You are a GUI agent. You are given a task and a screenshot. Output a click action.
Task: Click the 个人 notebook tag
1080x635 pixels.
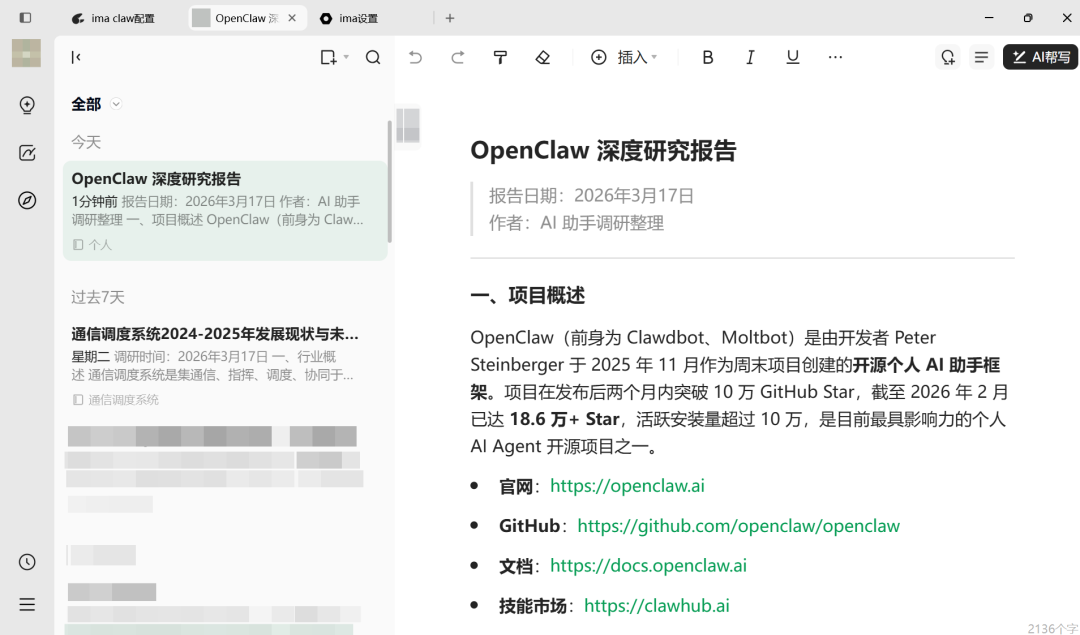92,244
